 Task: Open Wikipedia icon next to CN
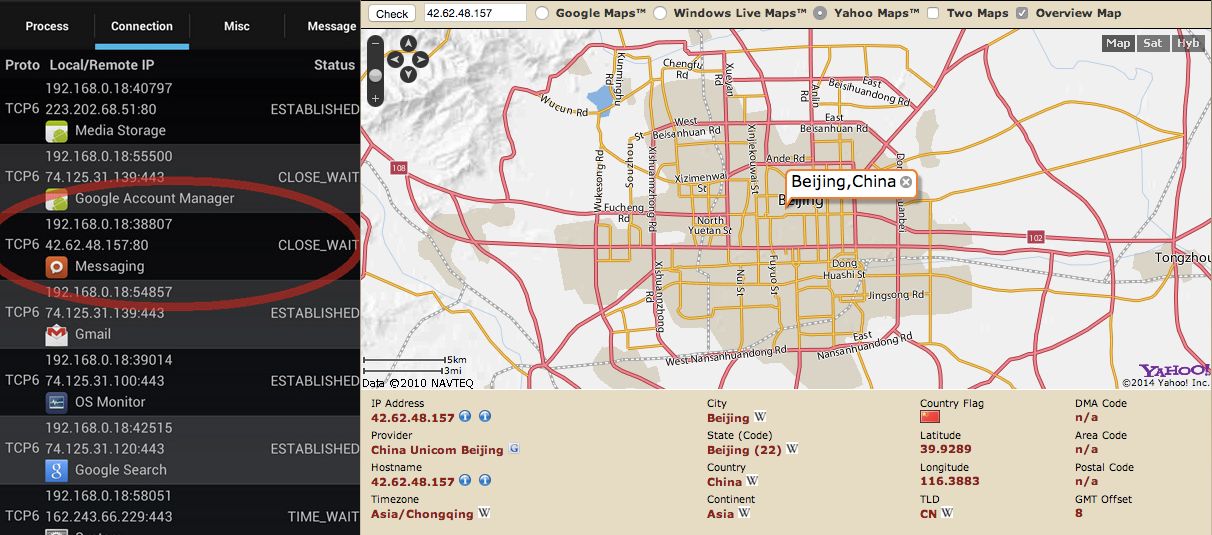click(x=947, y=514)
